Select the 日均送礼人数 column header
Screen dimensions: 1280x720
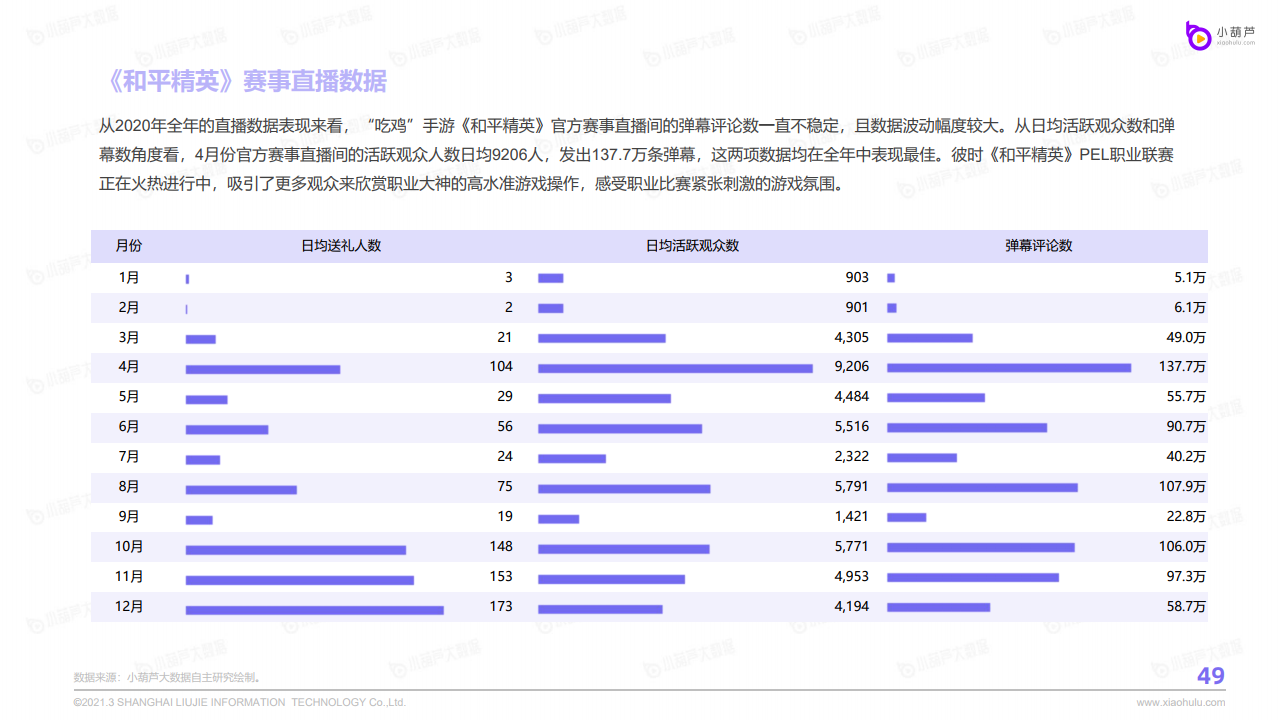341,246
